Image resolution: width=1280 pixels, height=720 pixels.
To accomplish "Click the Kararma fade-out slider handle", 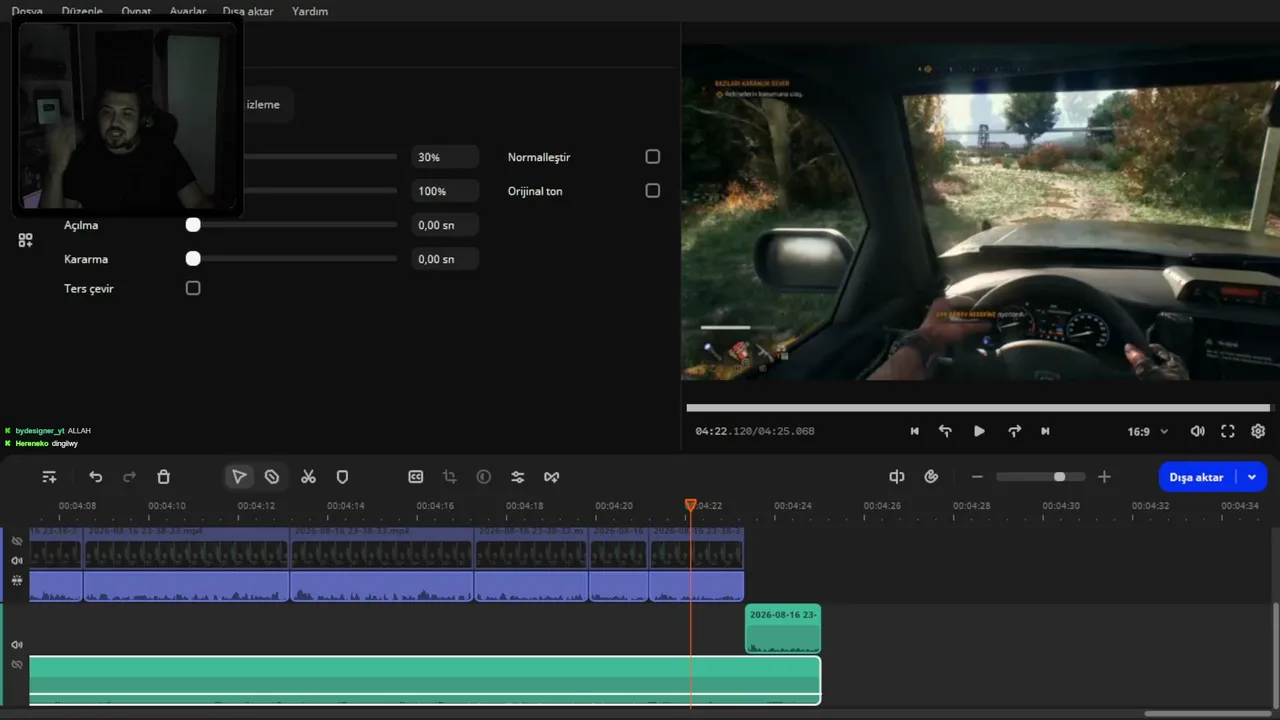I will click(x=193, y=259).
